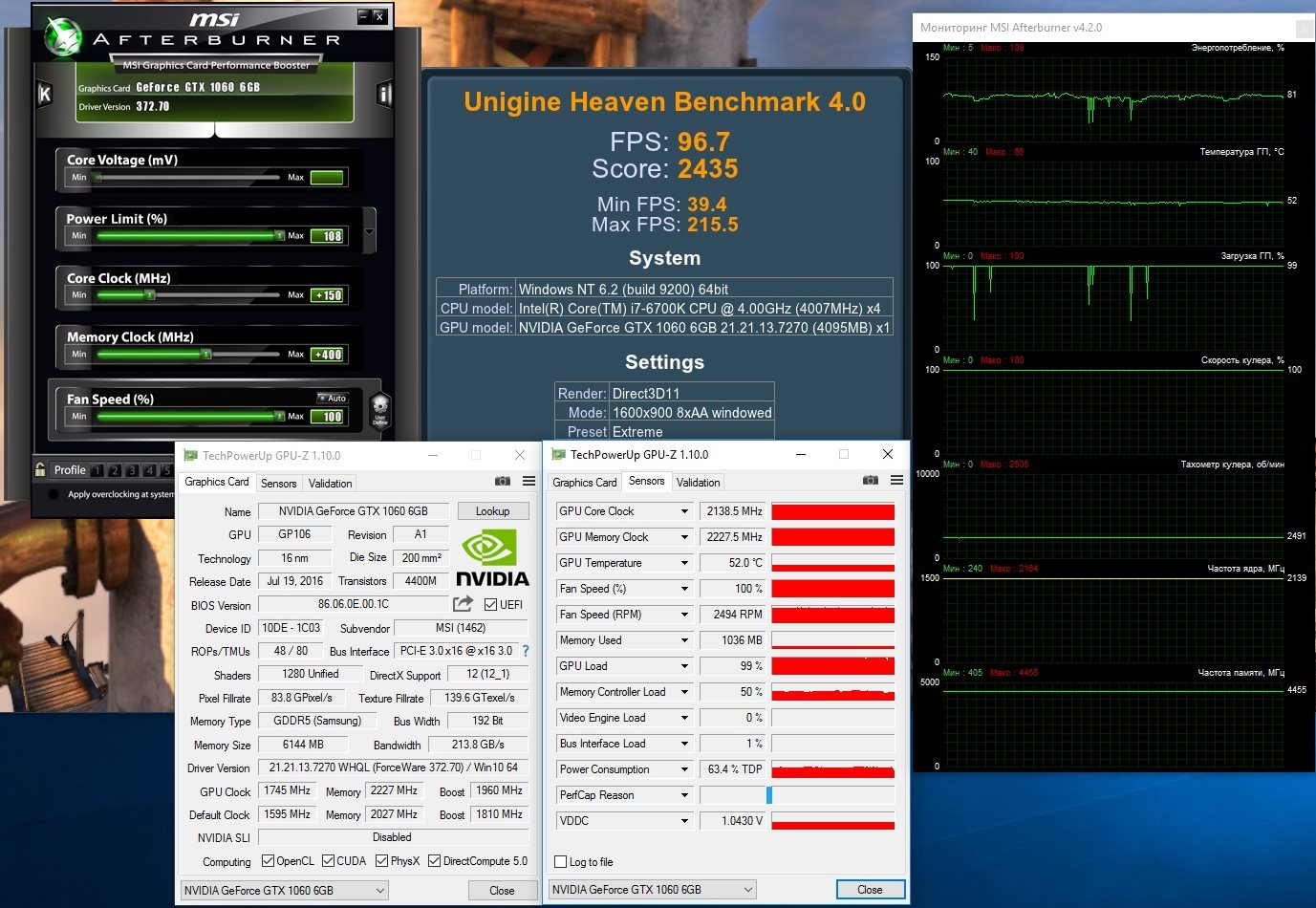This screenshot has height=908, width=1316.
Task: Click the Core Voltage slider handle
Action: [97, 177]
